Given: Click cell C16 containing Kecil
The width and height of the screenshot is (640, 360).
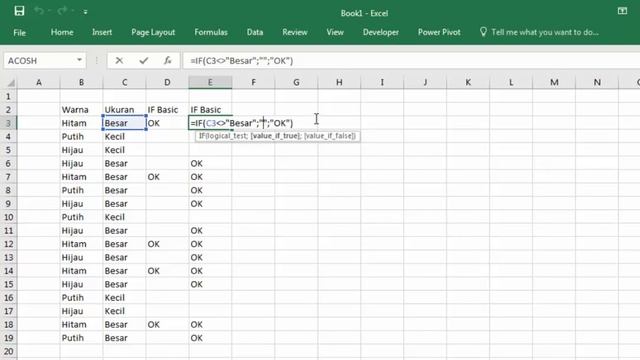Looking at the screenshot, I should 124,298.
